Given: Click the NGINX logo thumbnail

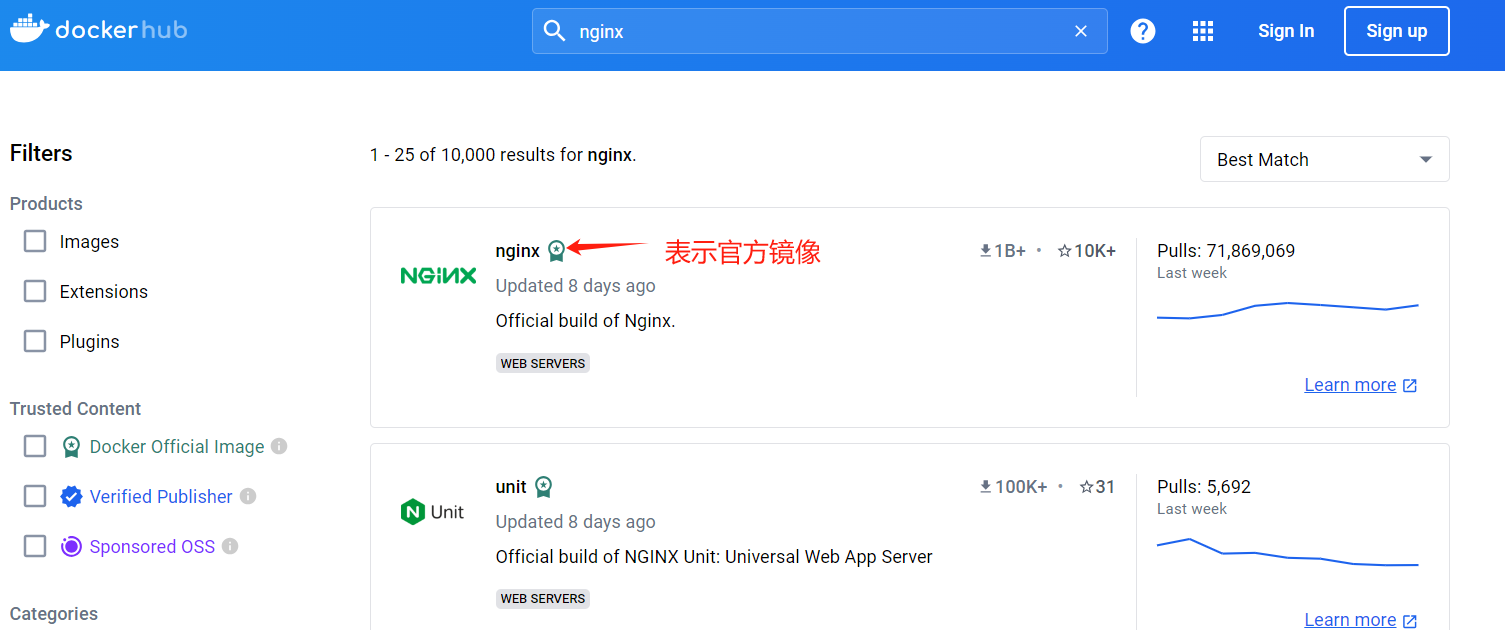Looking at the screenshot, I should click(438, 275).
